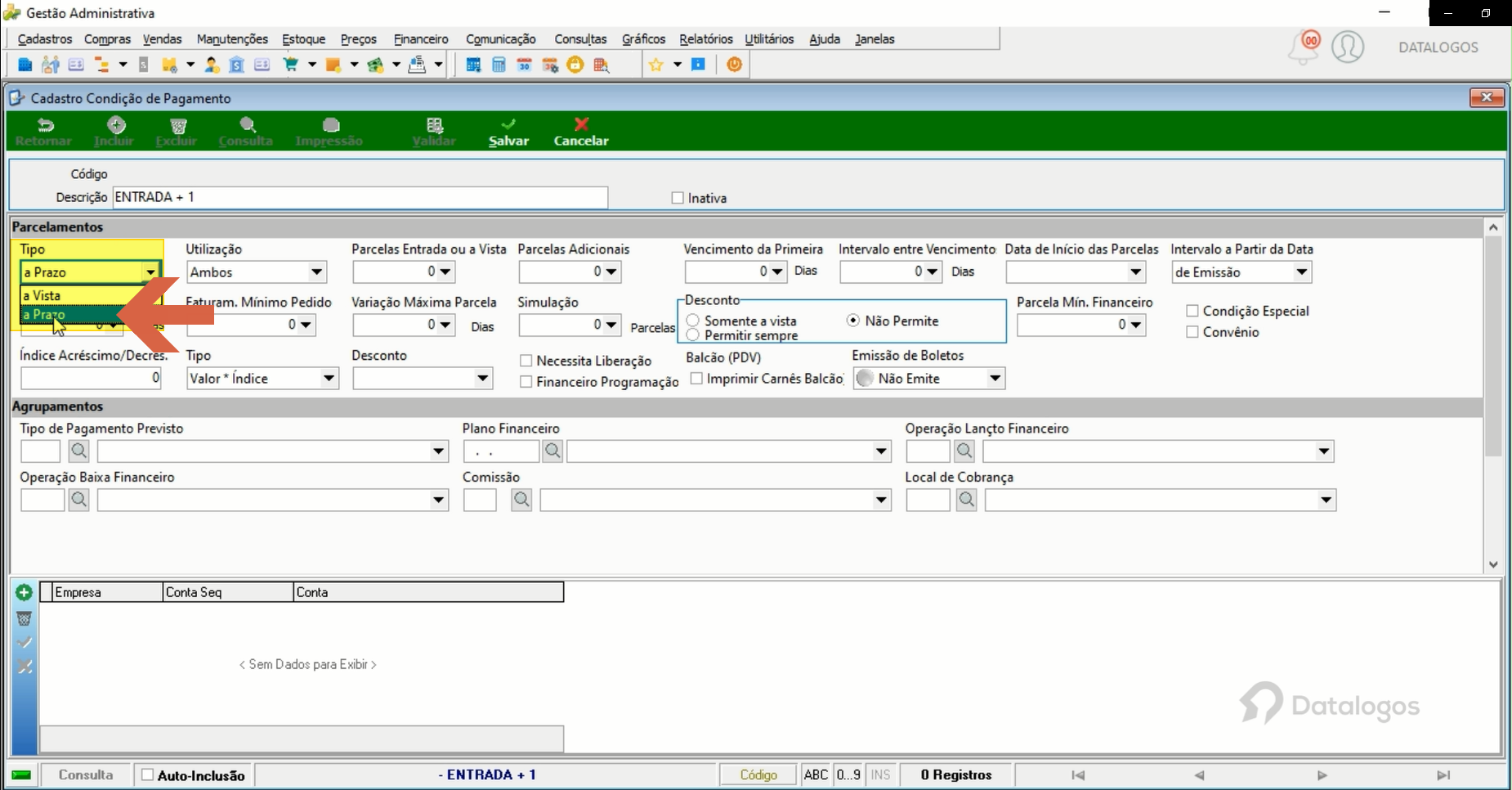Search Tipo de Pagamento Previsto magnifier
The height and width of the screenshot is (790, 1512).
click(x=78, y=451)
